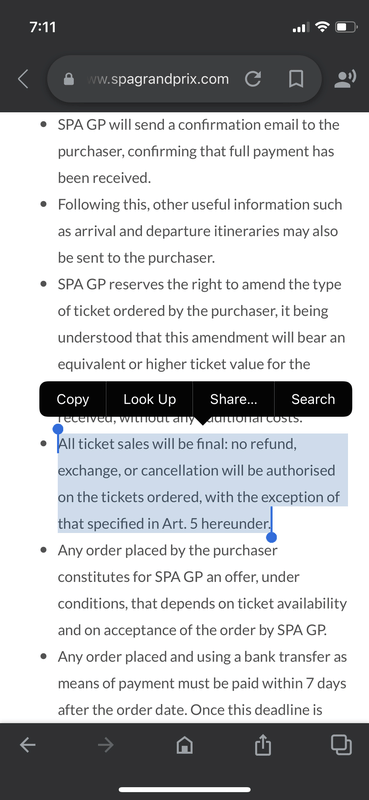Choose Look Up in the selection popup
This screenshot has width=369, height=800.
point(150,399)
